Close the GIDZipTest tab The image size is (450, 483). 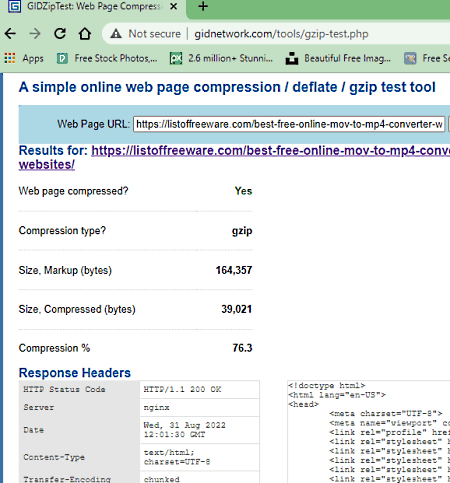click(x=173, y=6)
